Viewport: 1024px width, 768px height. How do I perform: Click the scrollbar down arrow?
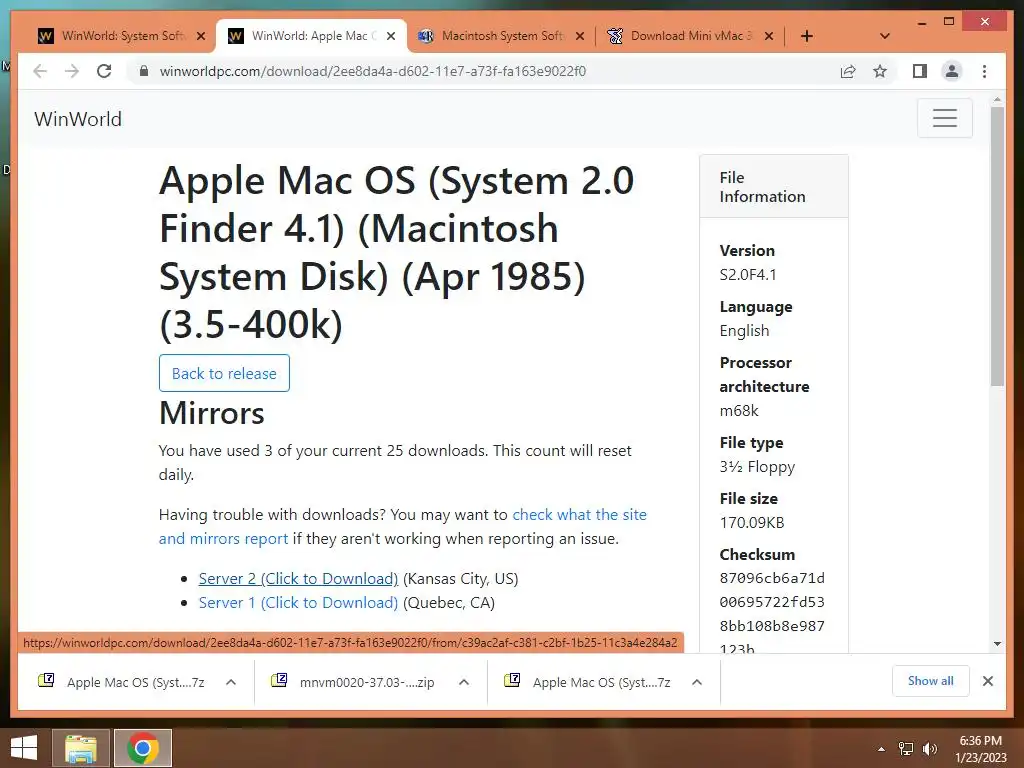[997, 644]
